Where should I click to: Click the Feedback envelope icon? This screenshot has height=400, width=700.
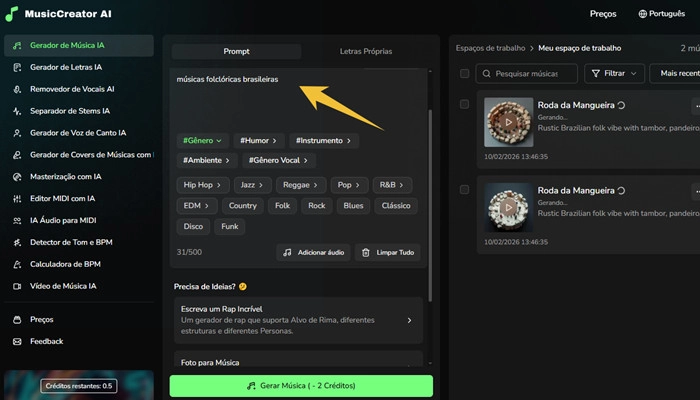[17, 342]
